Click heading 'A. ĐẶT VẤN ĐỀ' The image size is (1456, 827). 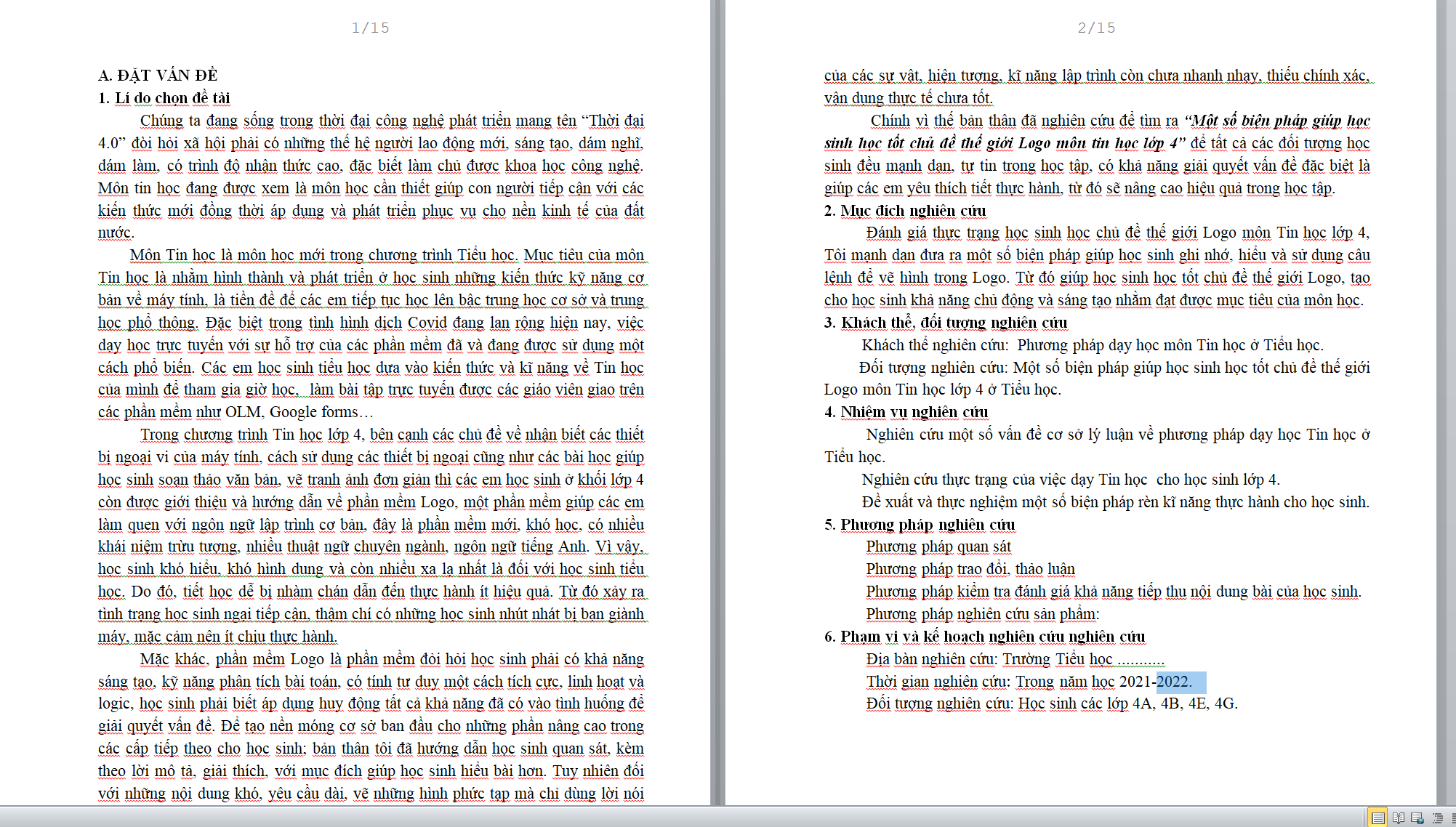tap(158, 76)
